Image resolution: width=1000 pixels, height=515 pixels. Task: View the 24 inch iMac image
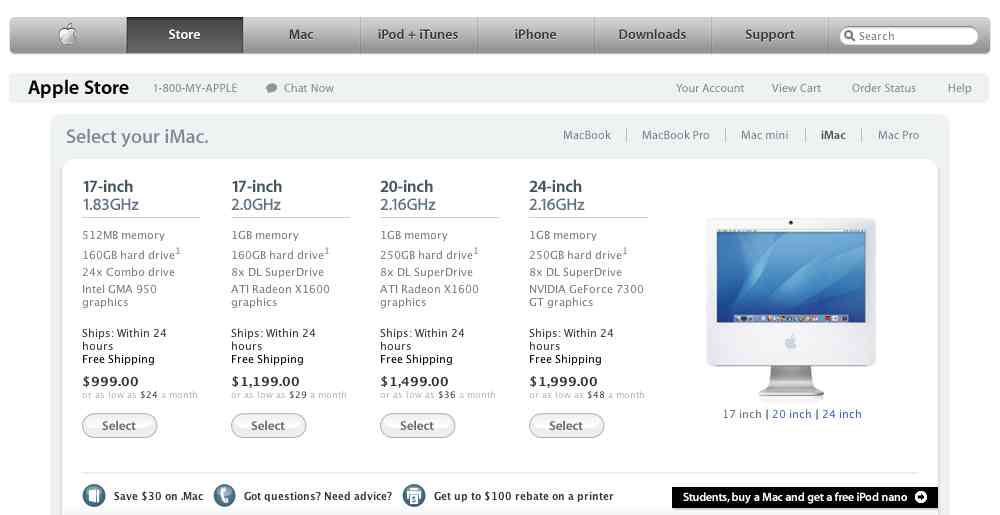[842, 414]
